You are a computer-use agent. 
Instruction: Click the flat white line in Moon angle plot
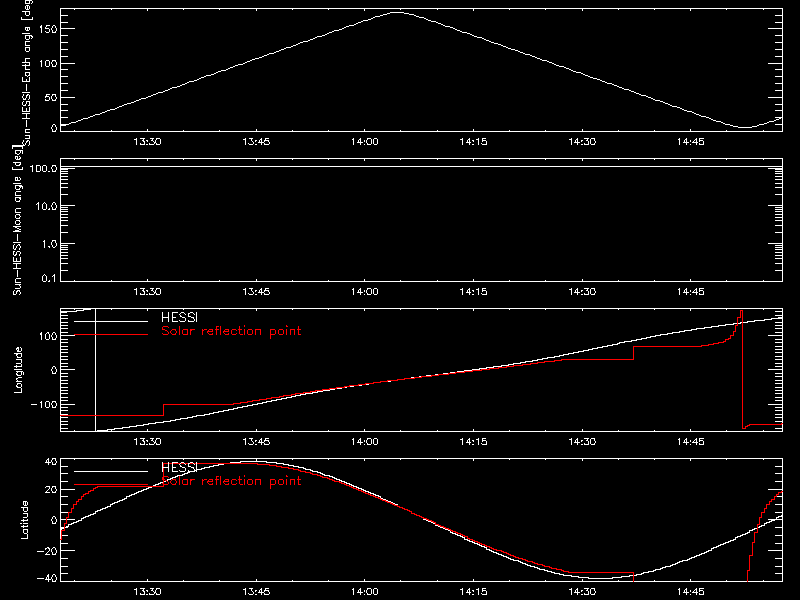click(x=421, y=166)
